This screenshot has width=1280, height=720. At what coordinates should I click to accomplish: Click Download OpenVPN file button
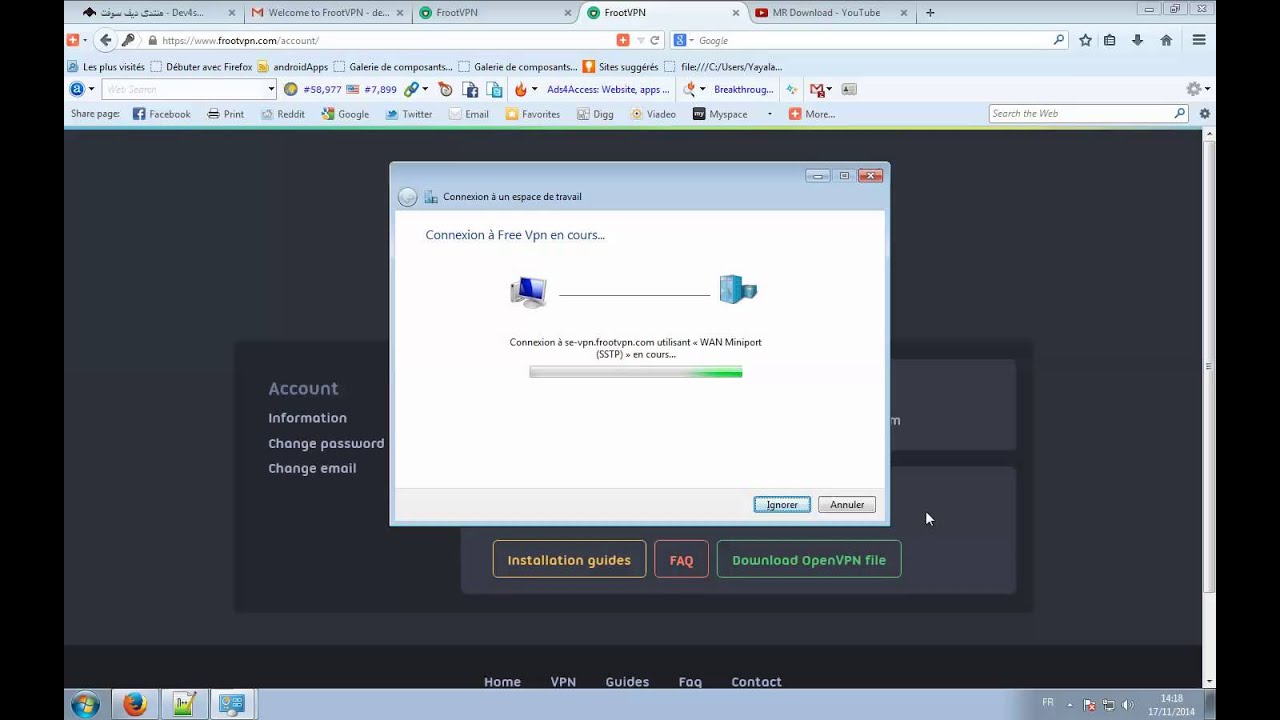(809, 560)
